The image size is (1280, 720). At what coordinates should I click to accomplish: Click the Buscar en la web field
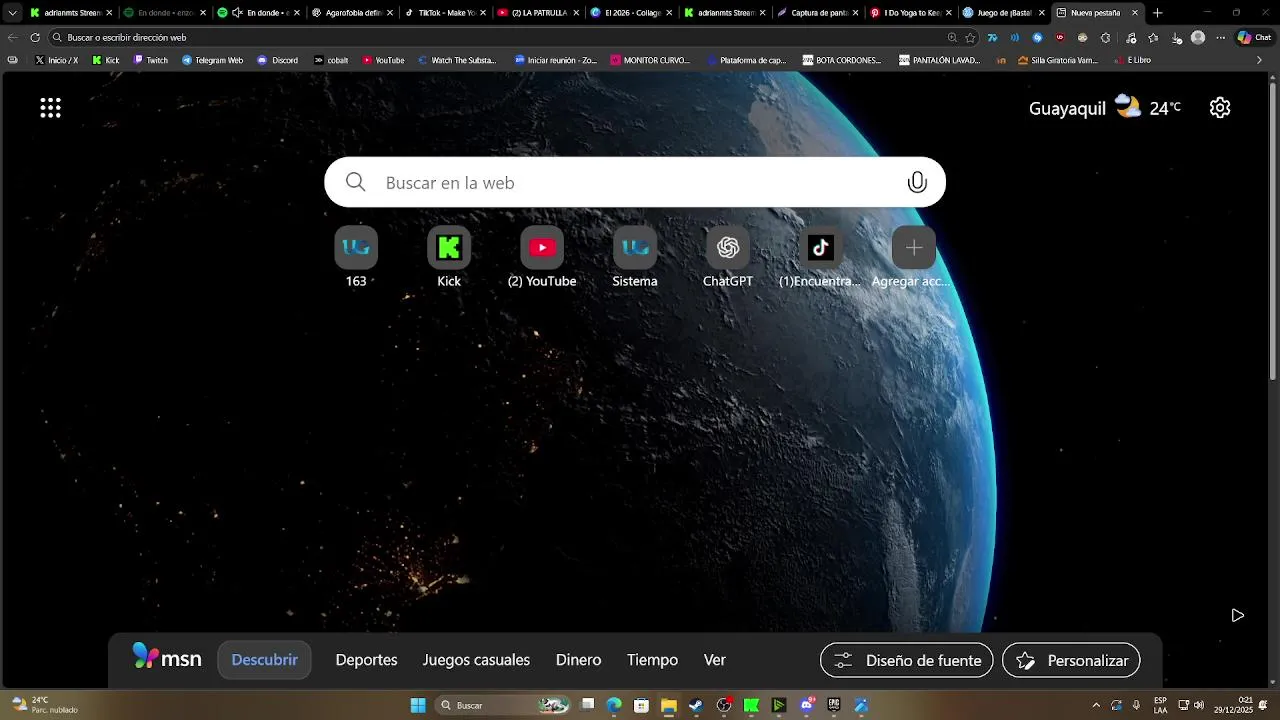click(x=635, y=182)
